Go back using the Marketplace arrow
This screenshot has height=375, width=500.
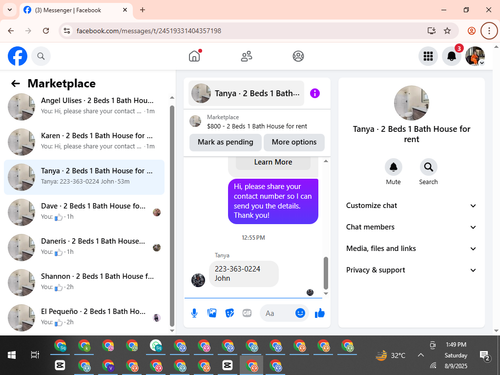coord(15,83)
